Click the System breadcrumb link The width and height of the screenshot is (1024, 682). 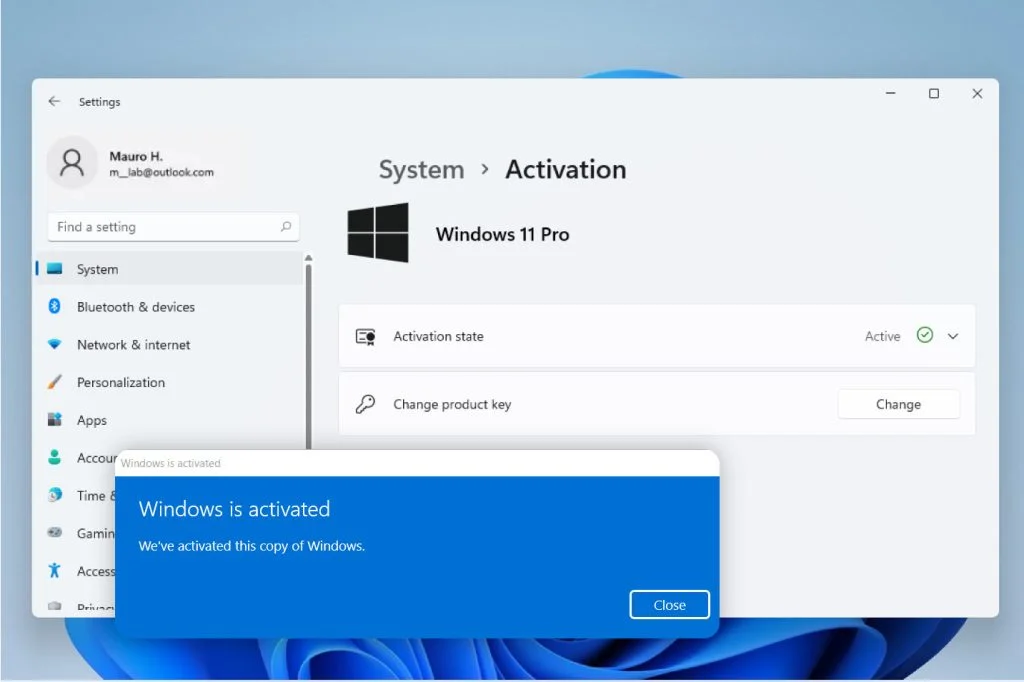pyautogui.click(x=421, y=169)
